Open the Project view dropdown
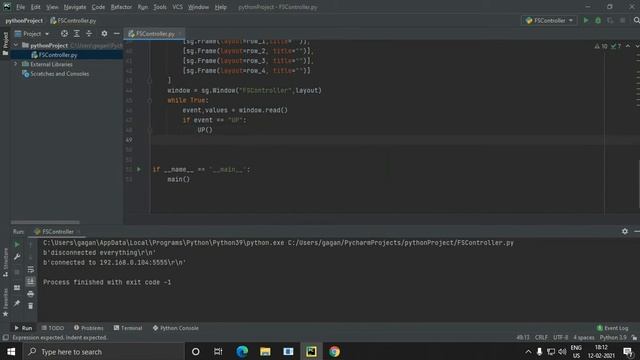 point(32,33)
